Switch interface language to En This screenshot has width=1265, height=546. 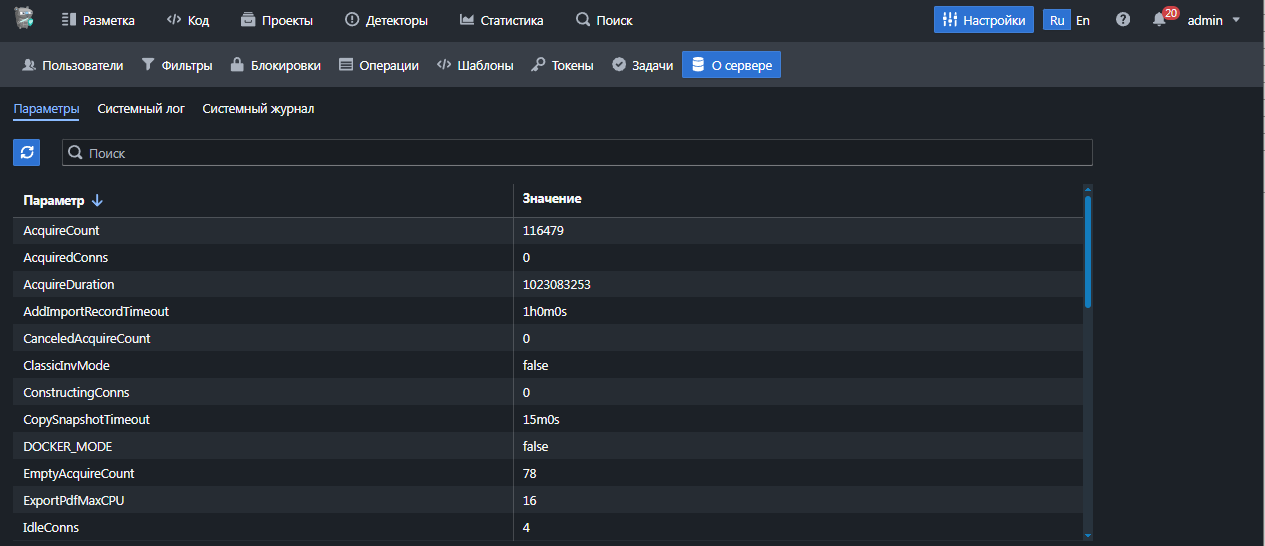pyautogui.click(x=1083, y=20)
